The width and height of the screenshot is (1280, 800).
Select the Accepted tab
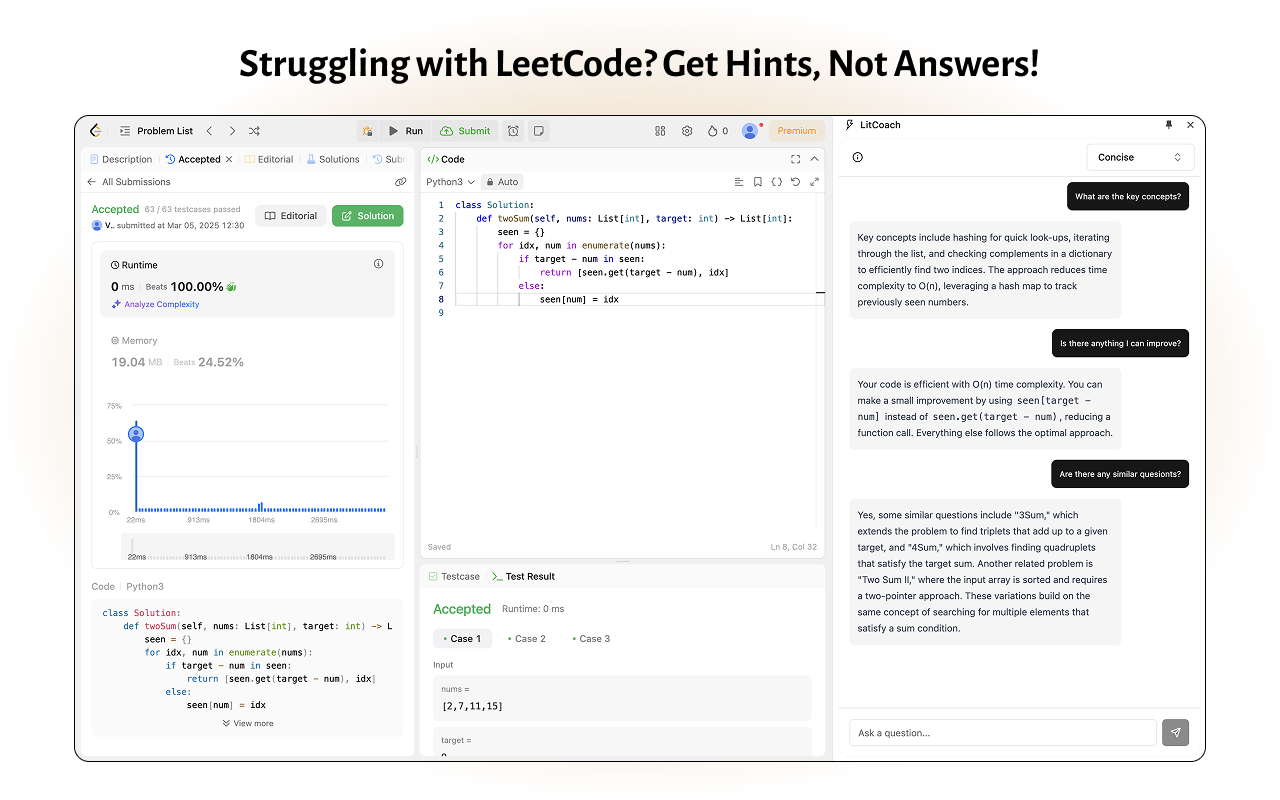(x=193, y=159)
